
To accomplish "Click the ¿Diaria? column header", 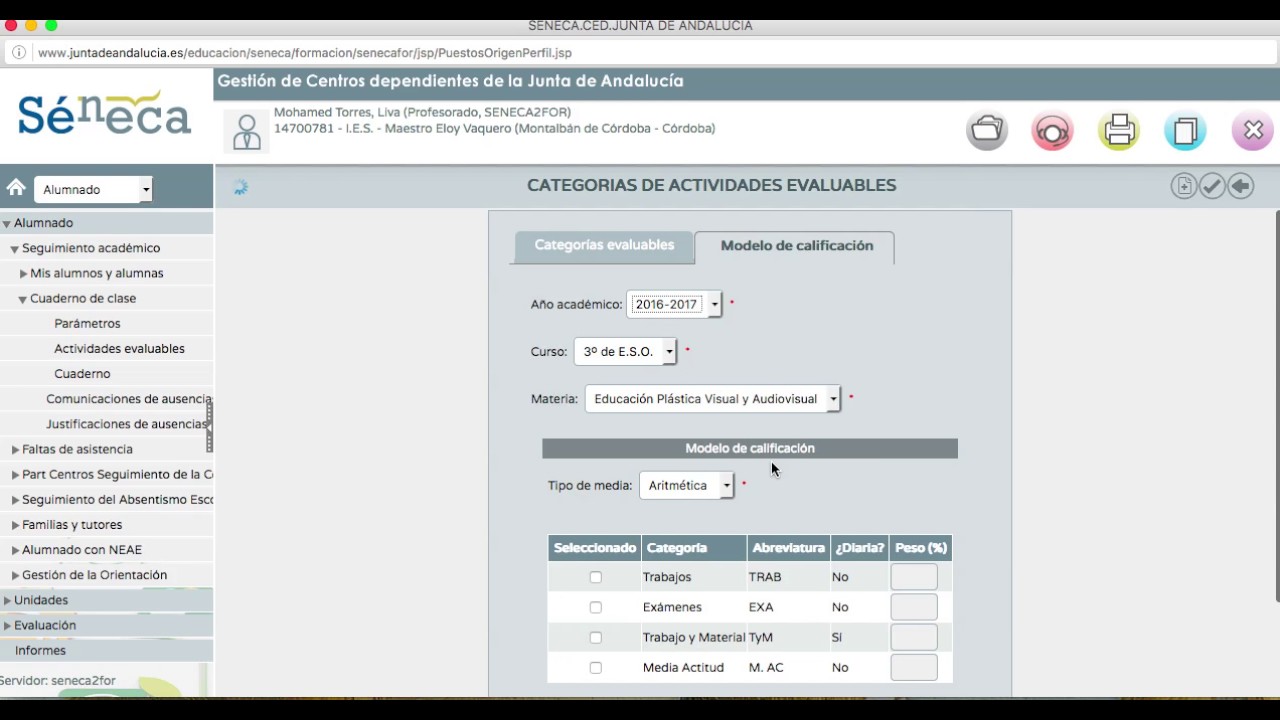I will (860, 548).
